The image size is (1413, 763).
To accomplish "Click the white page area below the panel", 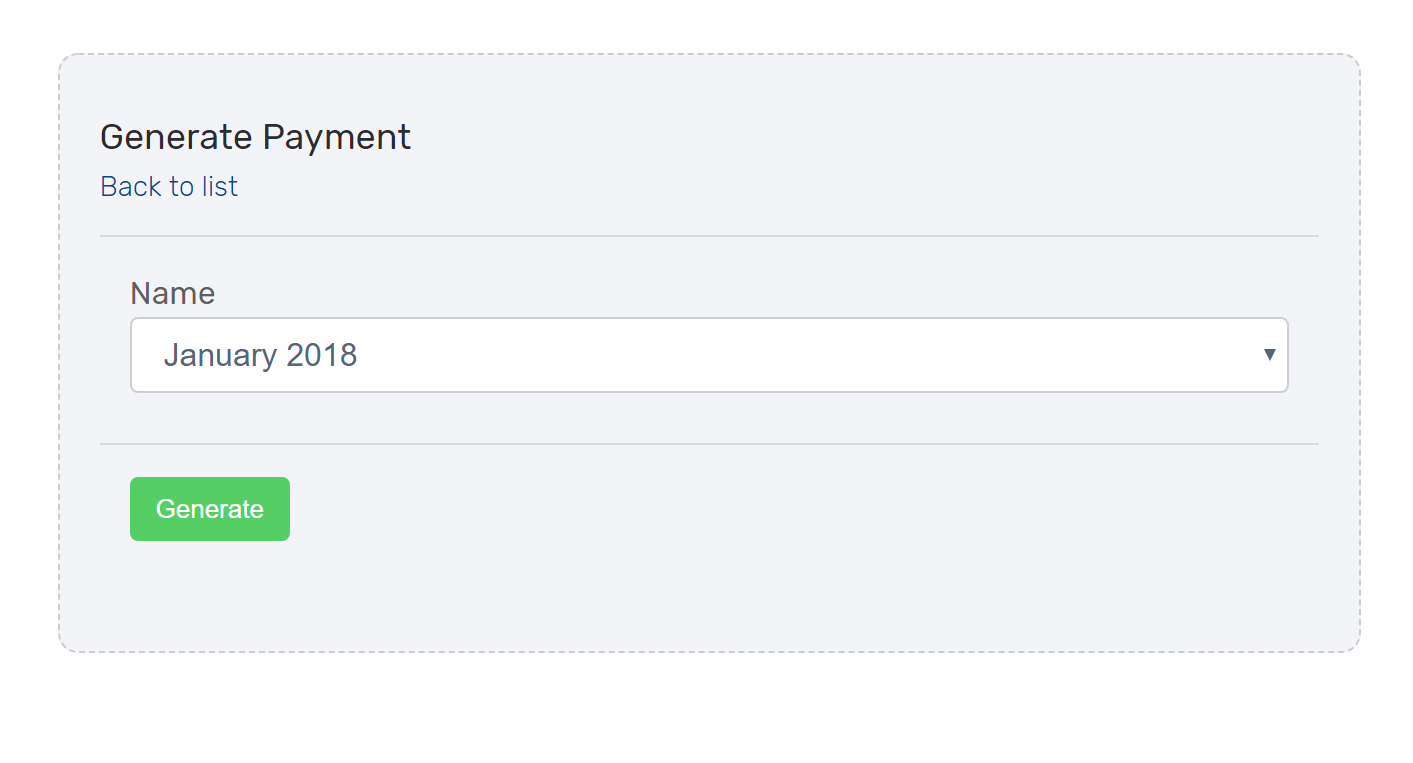I will (706, 710).
